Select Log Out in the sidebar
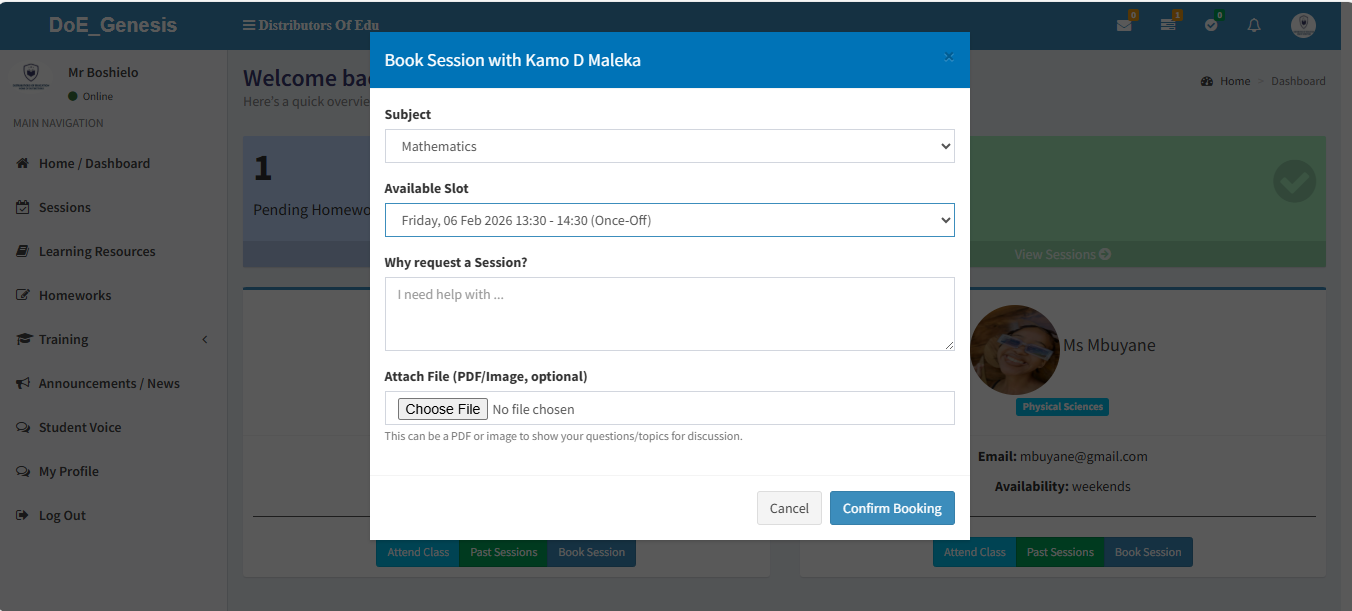 tap(62, 515)
